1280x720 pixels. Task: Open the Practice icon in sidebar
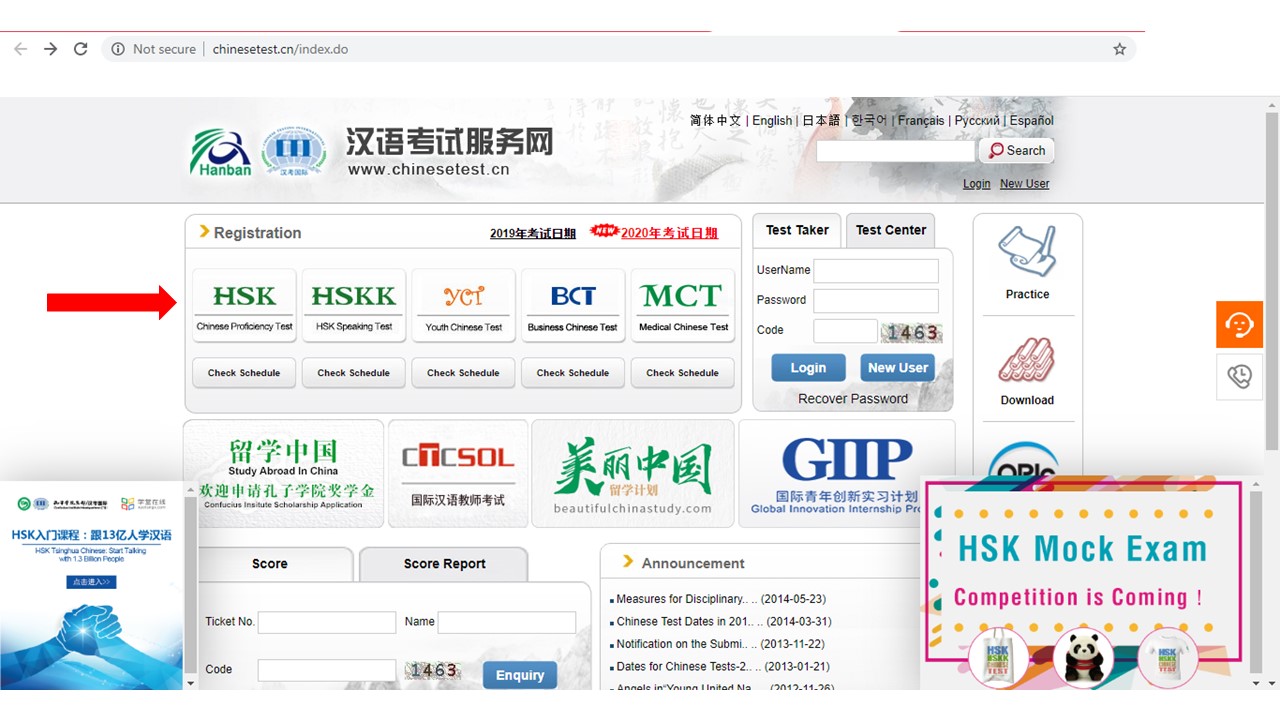1028,262
